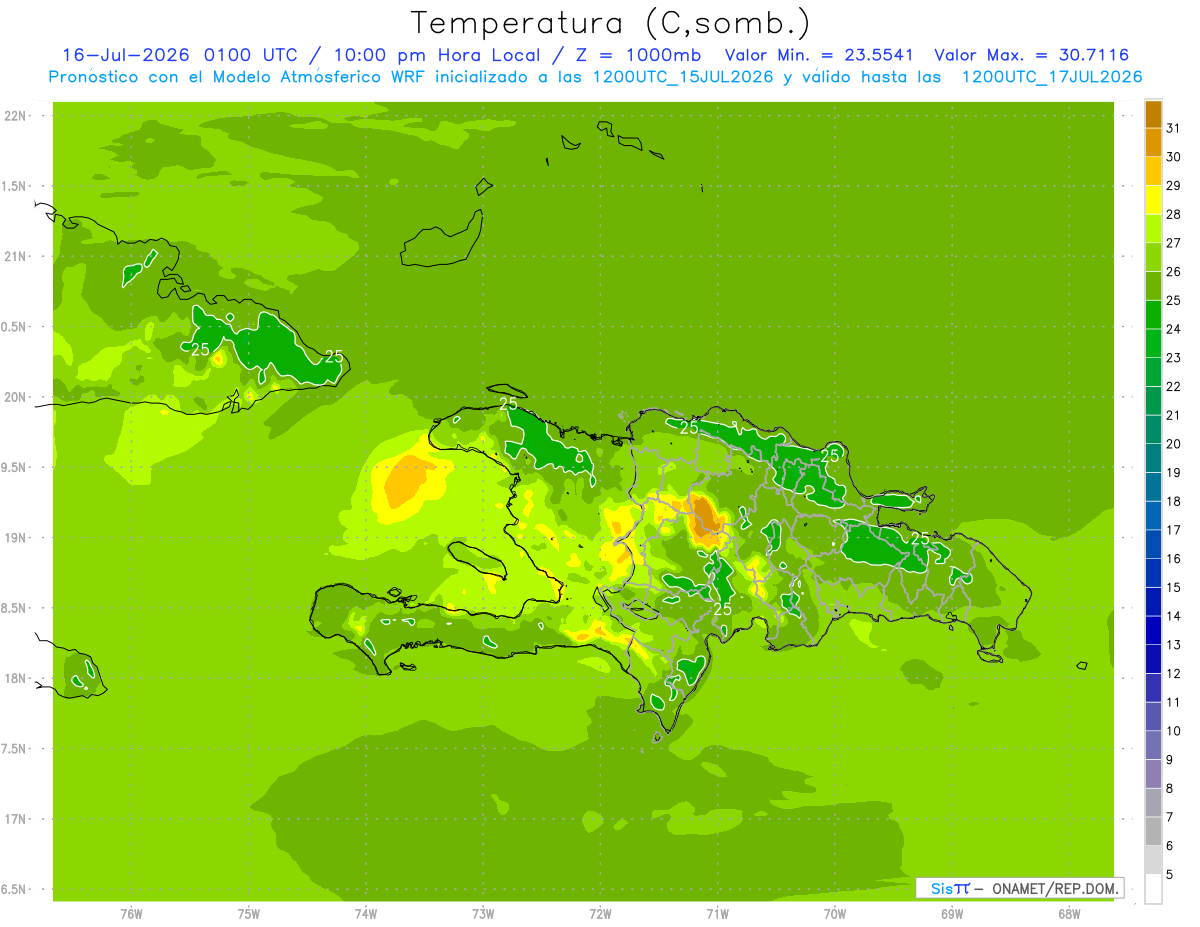The height and width of the screenshot is (927, 1200).
Task: Click the '68W' longitude axis label
Action: coord(1069,914)
